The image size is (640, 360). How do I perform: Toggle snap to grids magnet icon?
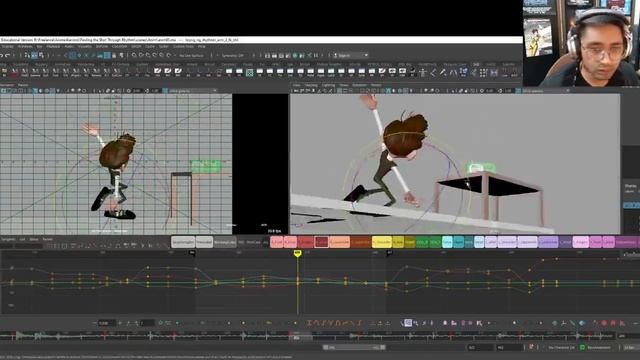click(134, 55)
